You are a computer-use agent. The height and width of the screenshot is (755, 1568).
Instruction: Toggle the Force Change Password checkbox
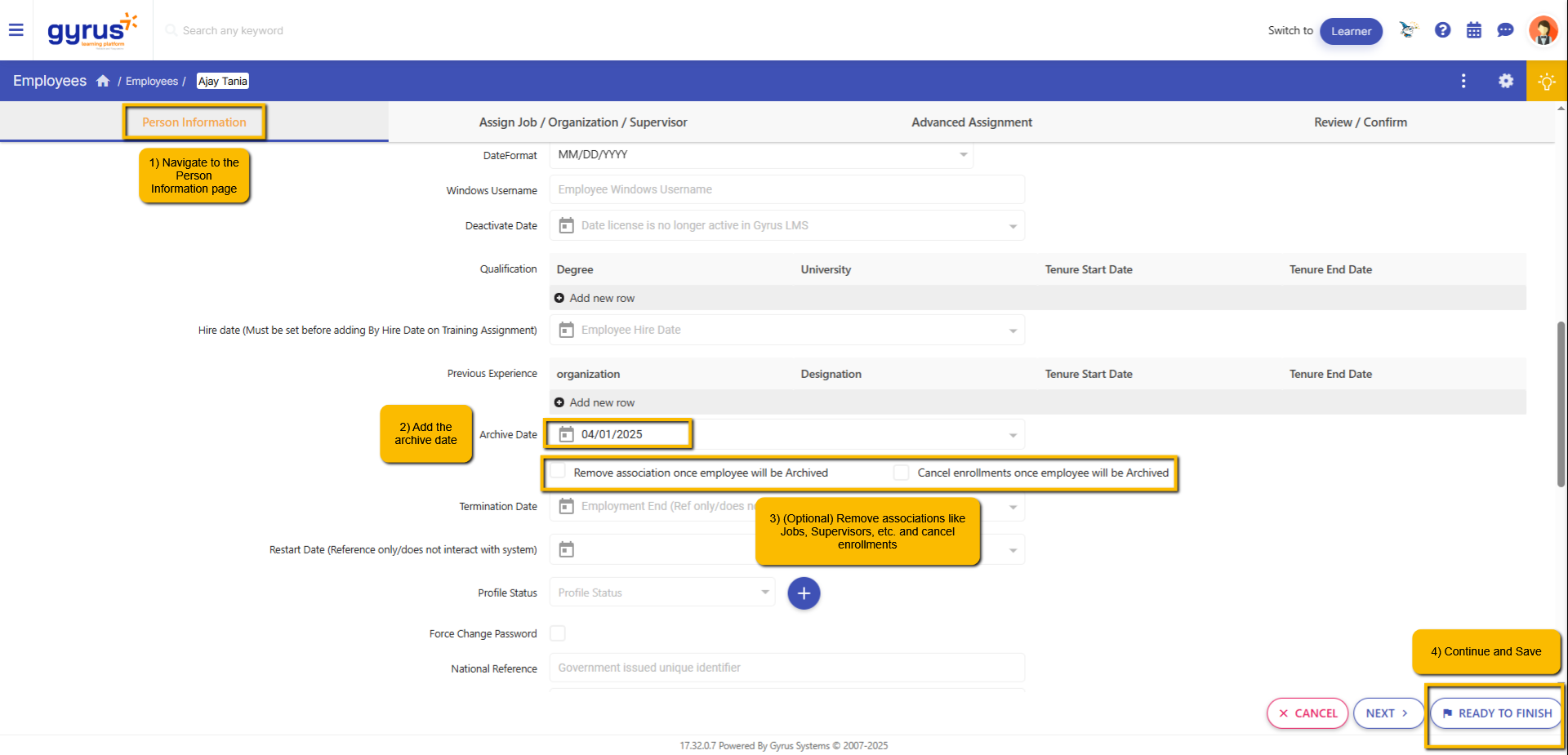point(558,633)
